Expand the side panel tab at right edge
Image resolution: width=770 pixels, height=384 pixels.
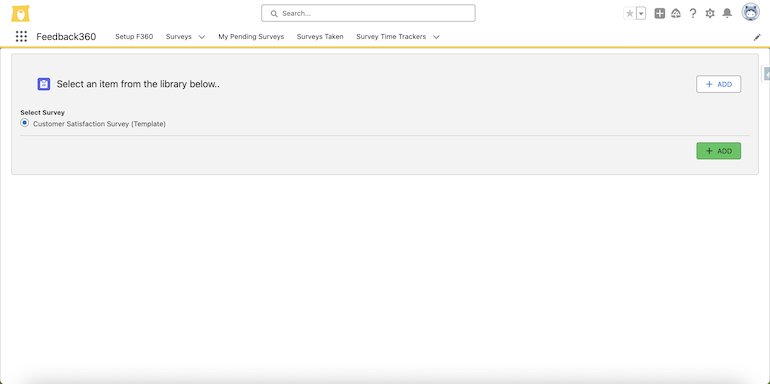766,74
